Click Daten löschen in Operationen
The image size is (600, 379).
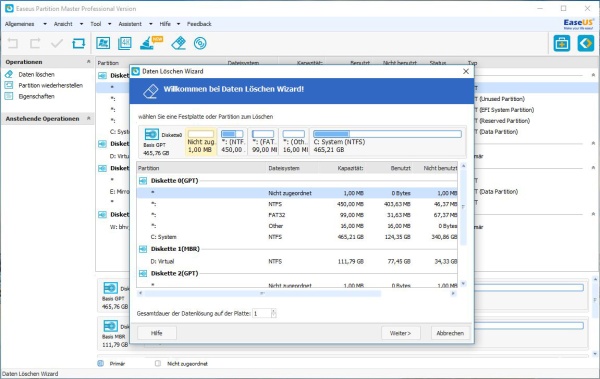click(x=36, y=74)
